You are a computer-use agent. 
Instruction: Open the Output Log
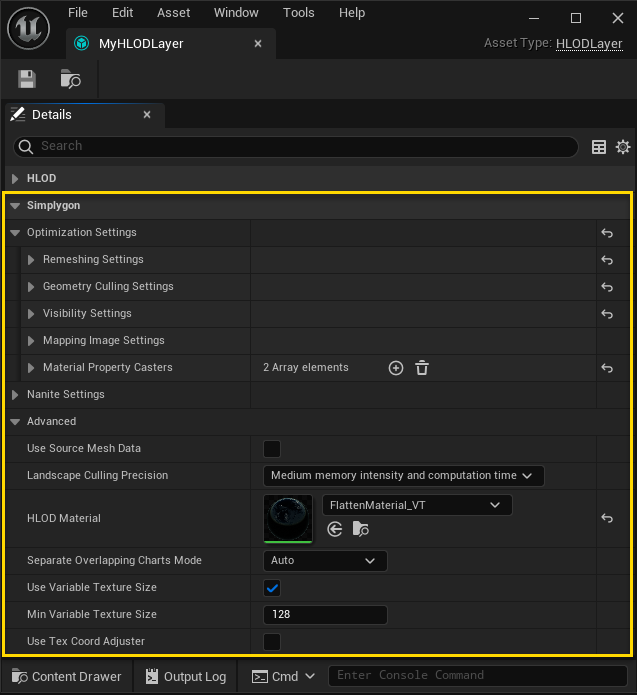point(186,676)
